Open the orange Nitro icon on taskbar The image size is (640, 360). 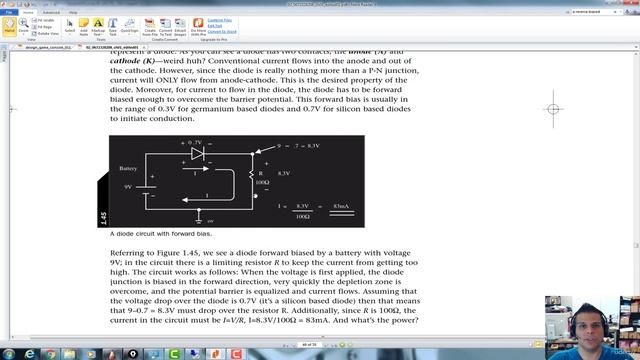[x=215, y=354]
